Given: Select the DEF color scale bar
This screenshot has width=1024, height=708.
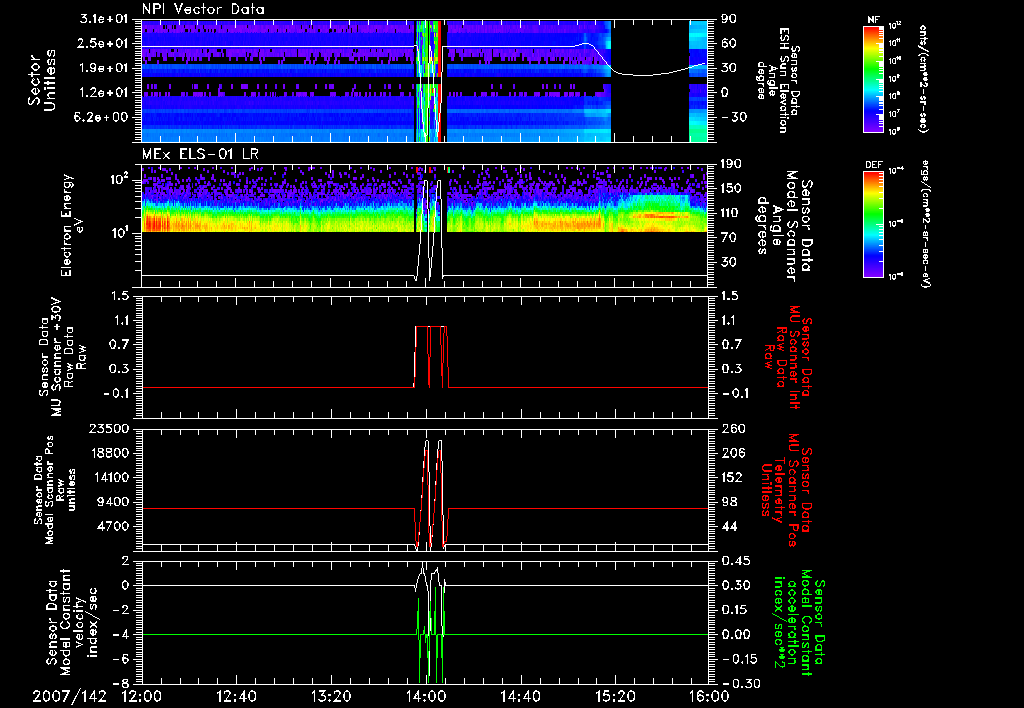Looking at the screenshot, I should point(874,224).
